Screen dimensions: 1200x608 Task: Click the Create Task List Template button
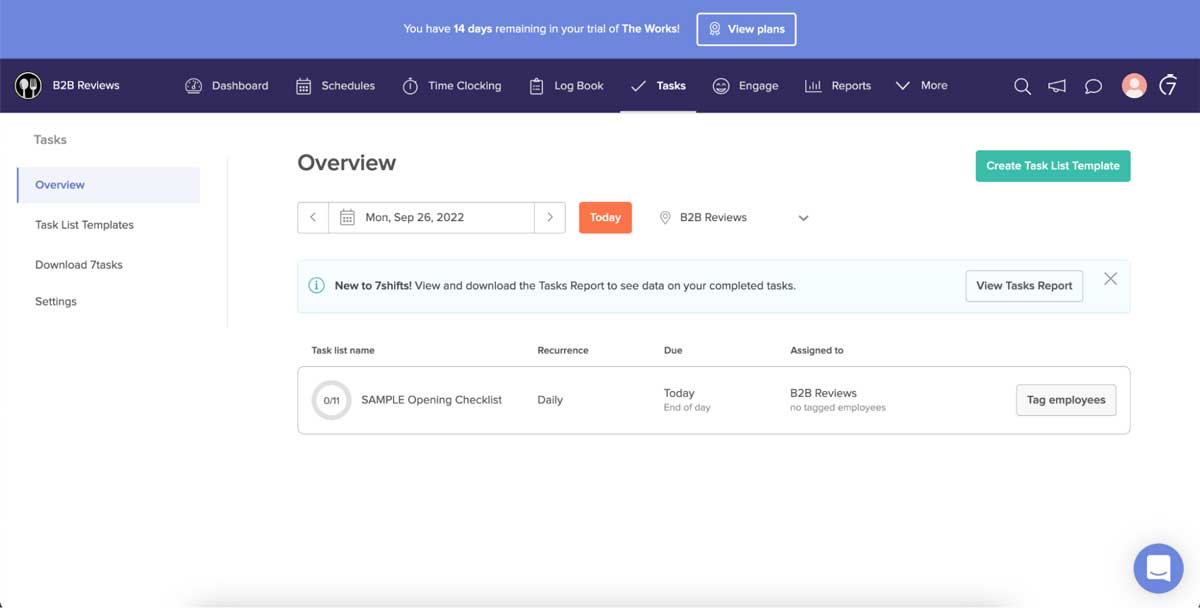(x=1052, y=166)
